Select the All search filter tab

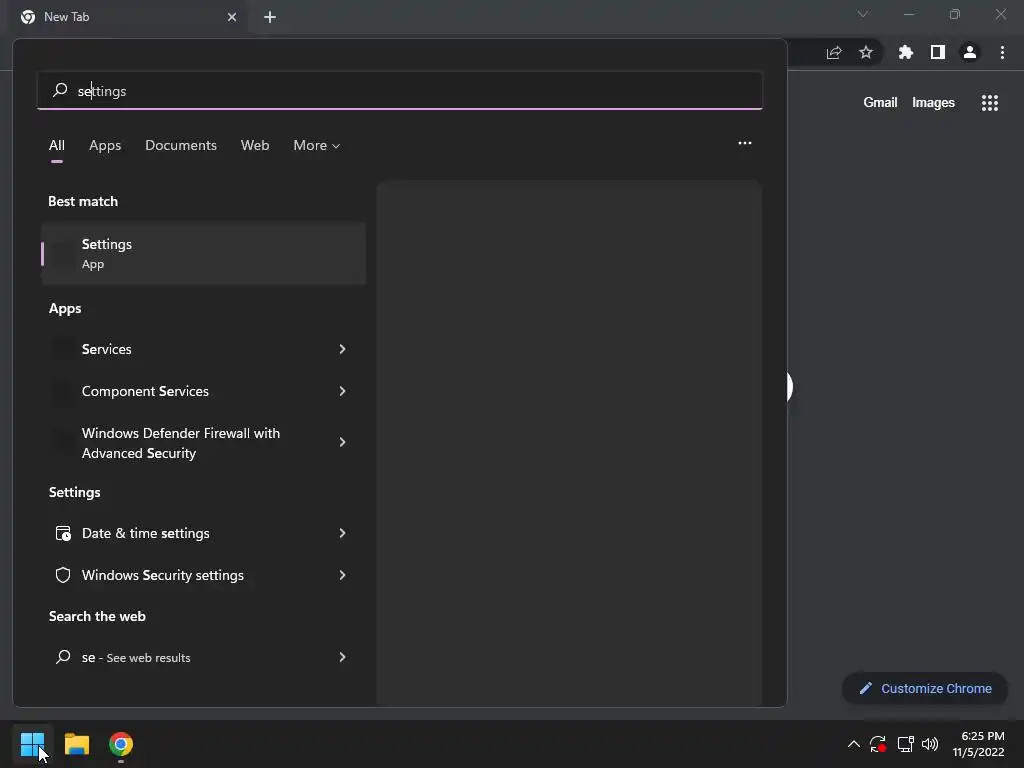pos(57,146)
